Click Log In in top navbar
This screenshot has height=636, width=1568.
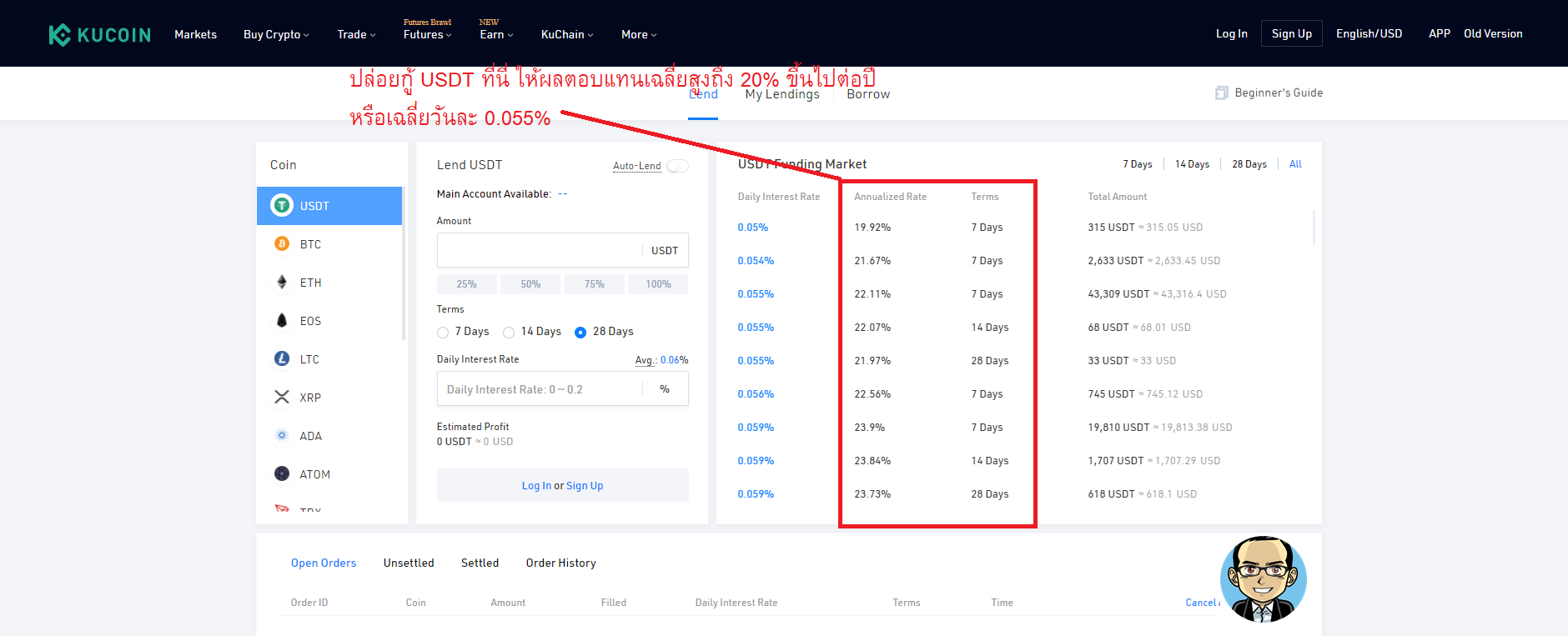click(x=1231, y=33)
